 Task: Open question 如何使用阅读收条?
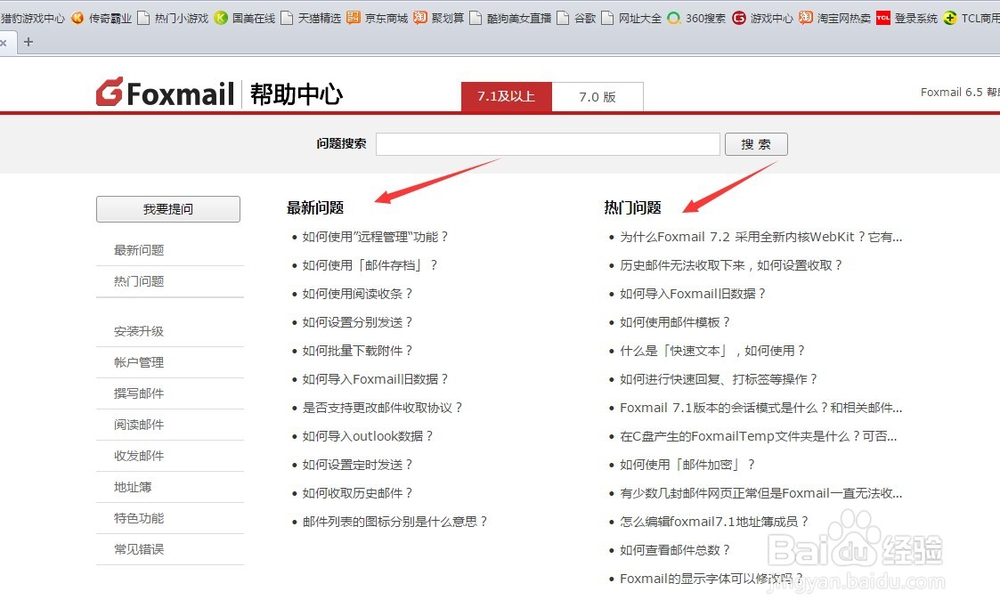click(x=357, y=294)
